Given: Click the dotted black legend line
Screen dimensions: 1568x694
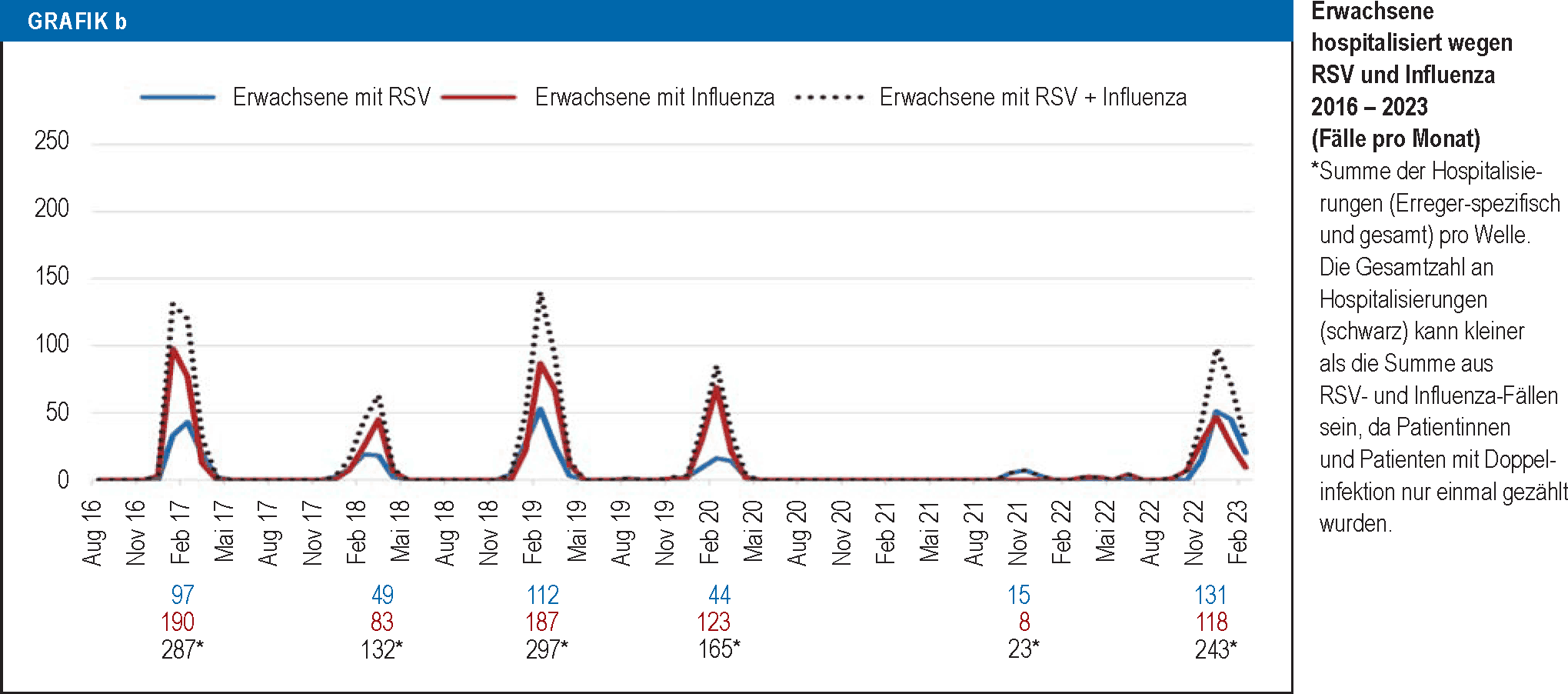Looking at the screenshot, I should tap(829, 98).
